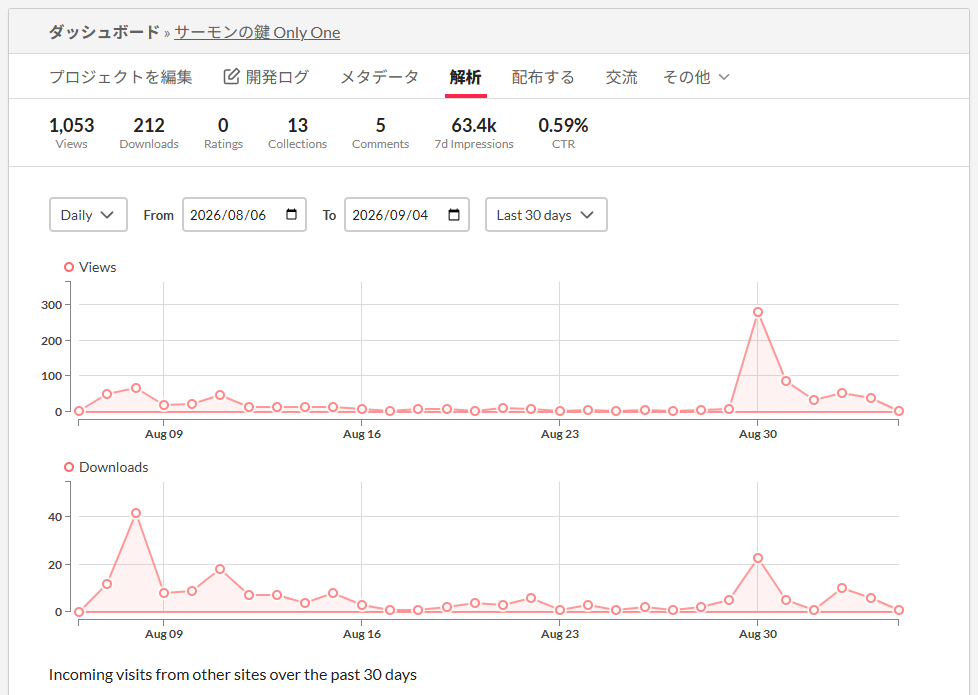Click the To date field 2026/09/04
978x695 pixels.
(407, 215)
